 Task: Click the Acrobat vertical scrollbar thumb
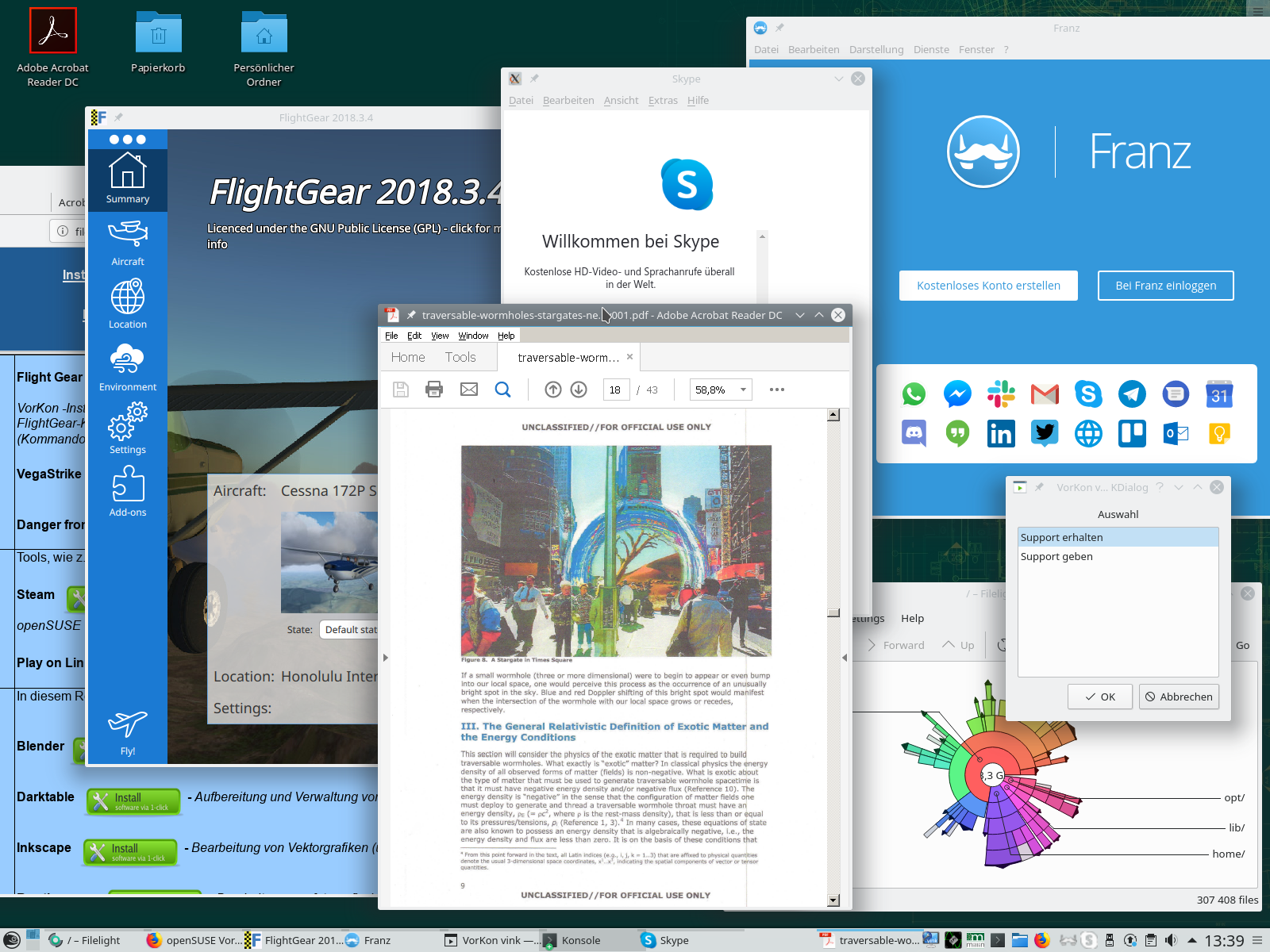coord(833,612)
